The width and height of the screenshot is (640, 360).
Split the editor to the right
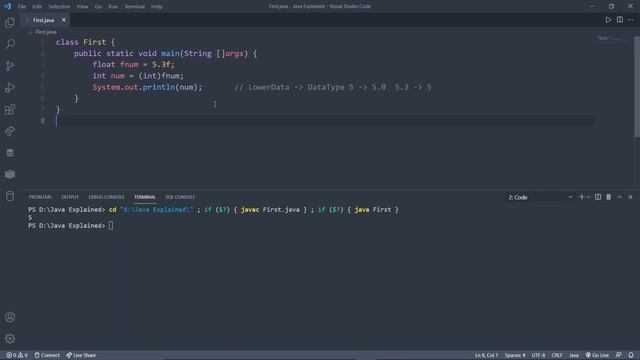tap(620, 20)
